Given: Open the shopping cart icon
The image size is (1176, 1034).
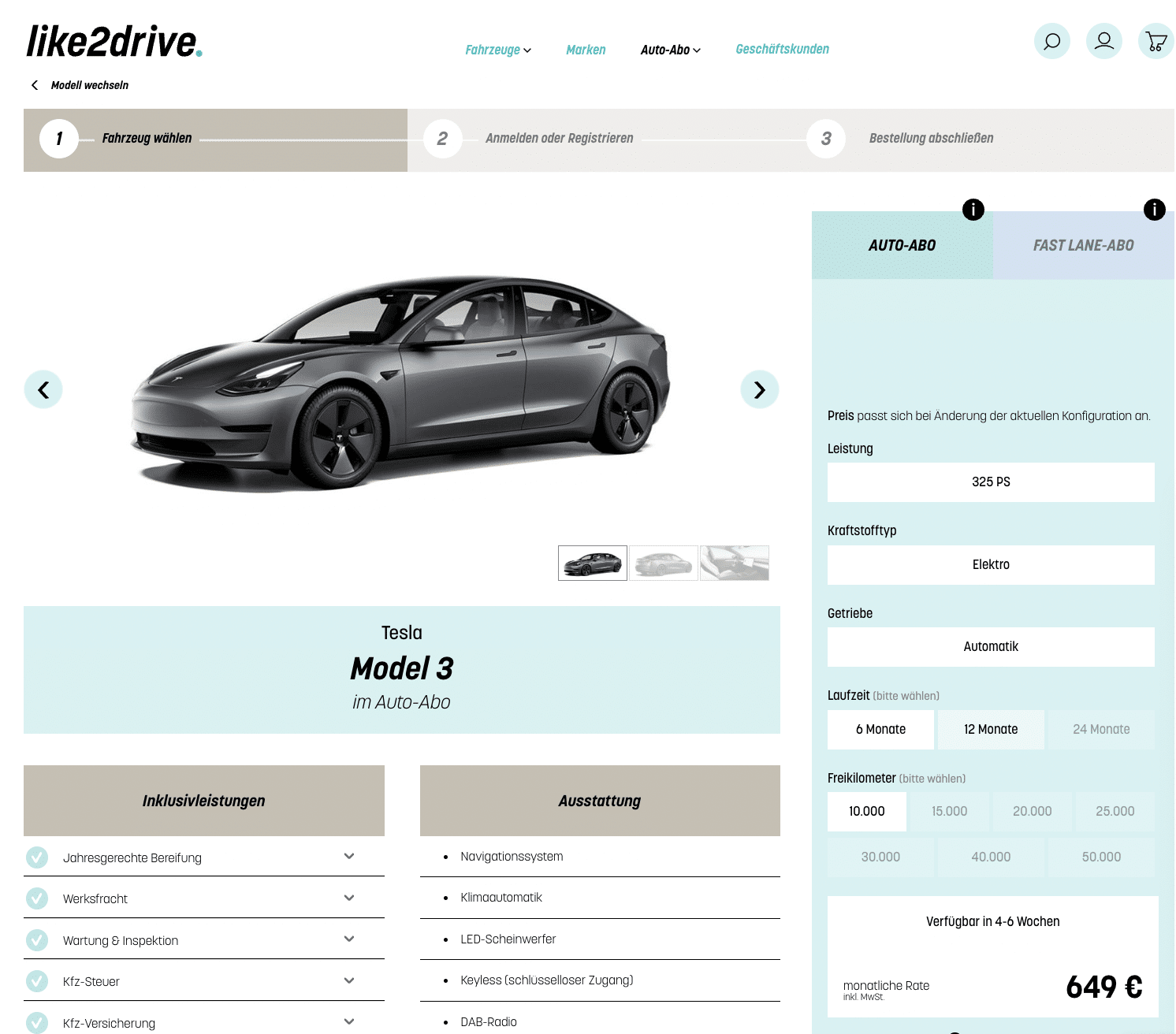Looking at the screenshot, I should [x=1156, y=41].
